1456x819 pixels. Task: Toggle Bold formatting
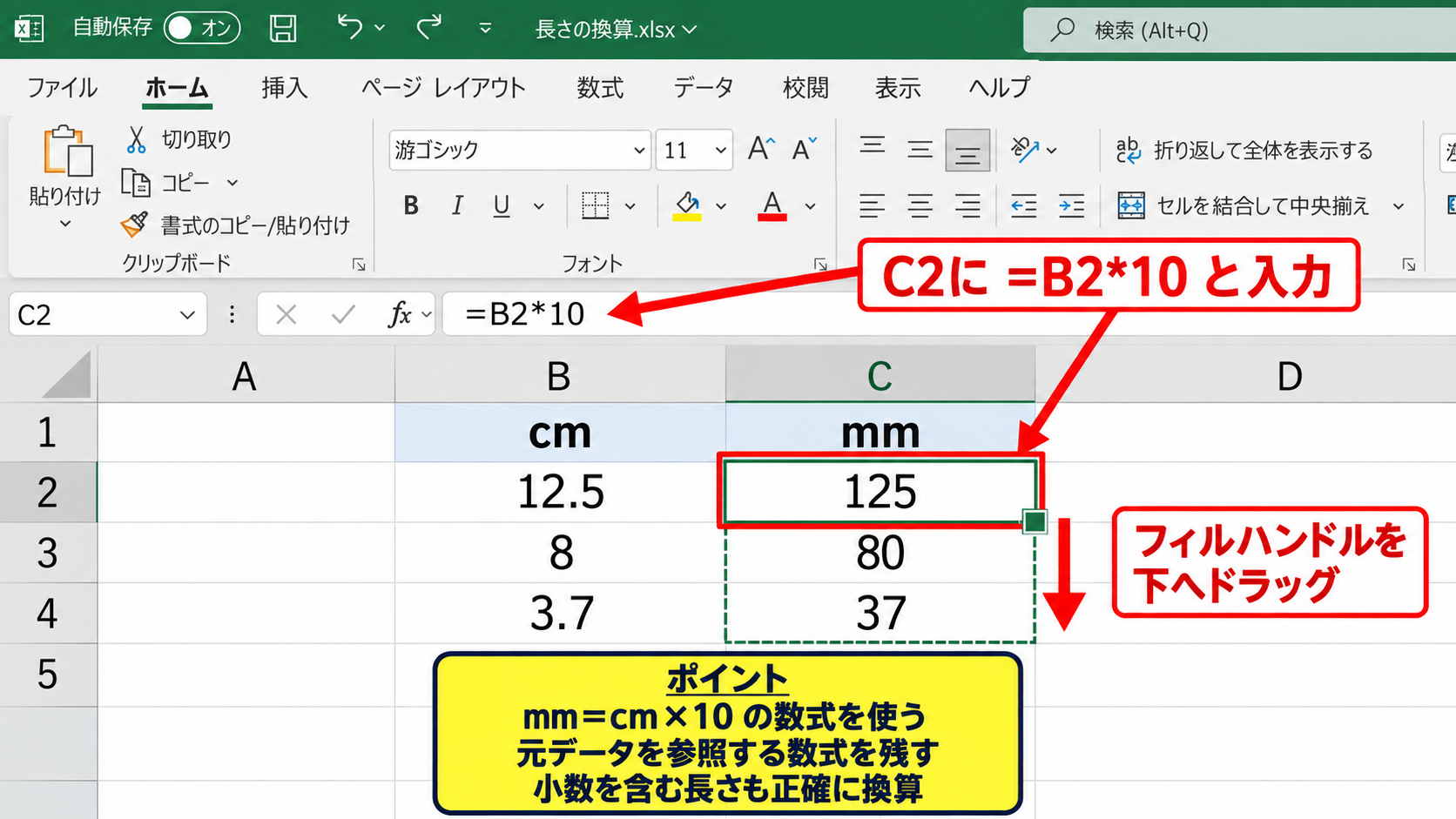tap(411, 205)
